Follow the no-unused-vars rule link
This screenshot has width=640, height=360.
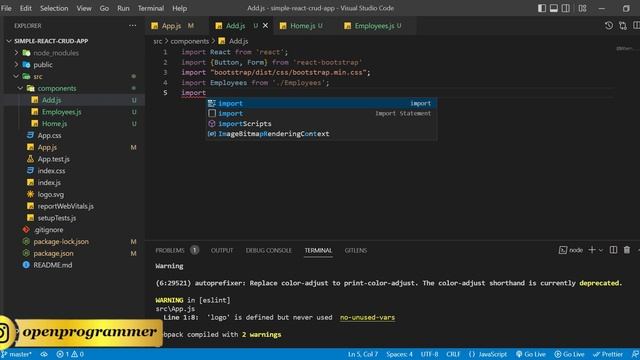(367, 317)
